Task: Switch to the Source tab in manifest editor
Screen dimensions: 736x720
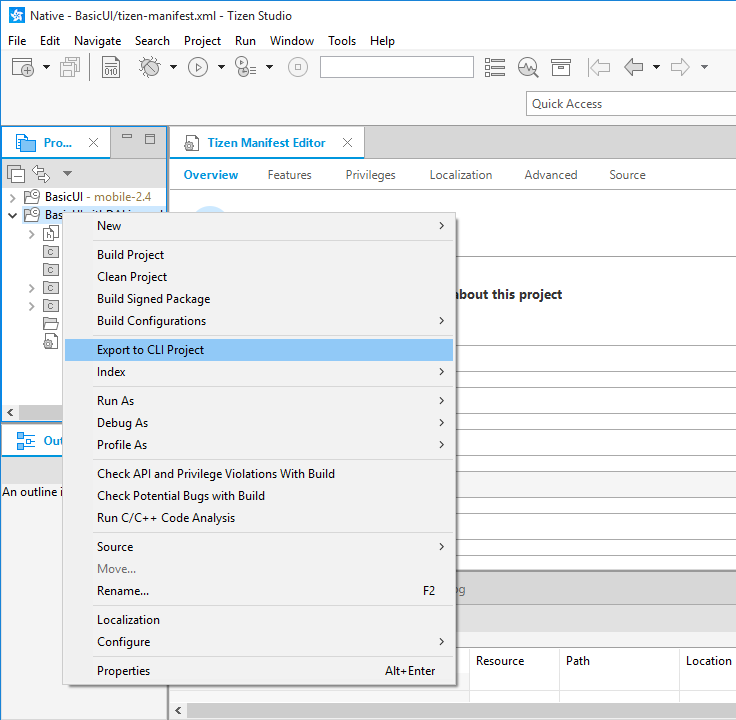Action: click(x=627, y=175)
